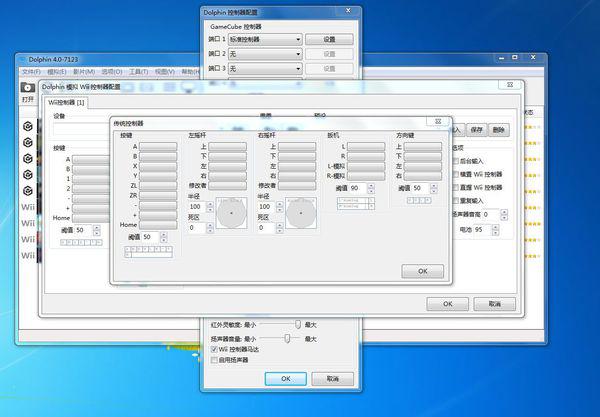Click the L-模拟 mapping button
The image size is (600, 417).
(366, 166)
